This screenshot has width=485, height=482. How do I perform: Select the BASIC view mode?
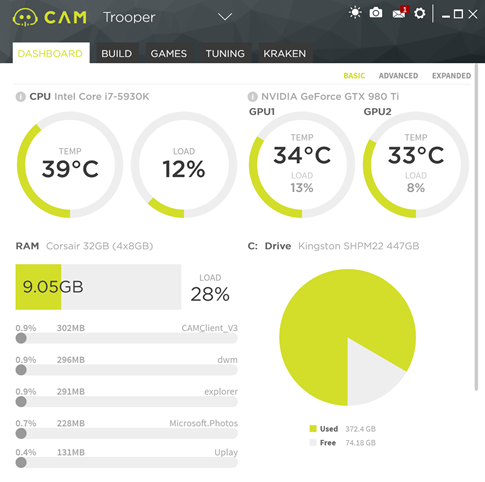pyautogui.click(x=354, y=76)
